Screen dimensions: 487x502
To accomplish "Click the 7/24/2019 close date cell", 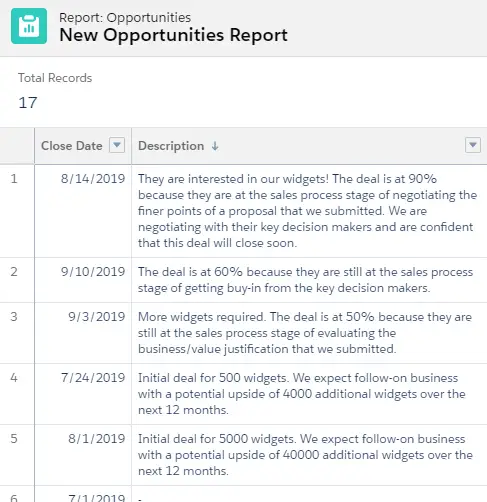I will (x=83, y=394).
